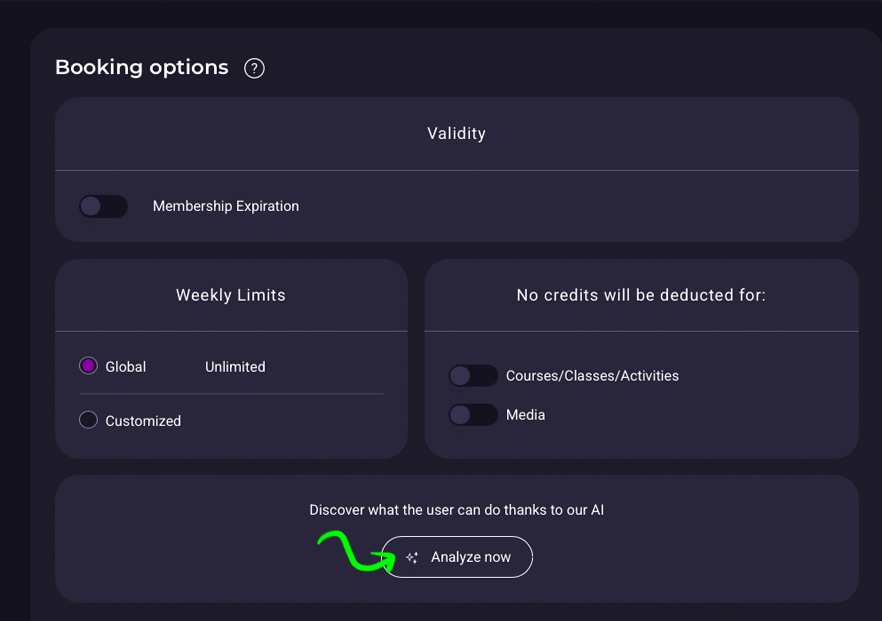
Task: Click the Booking options heading
Action: pyautogui.click(x=141, y=67)
